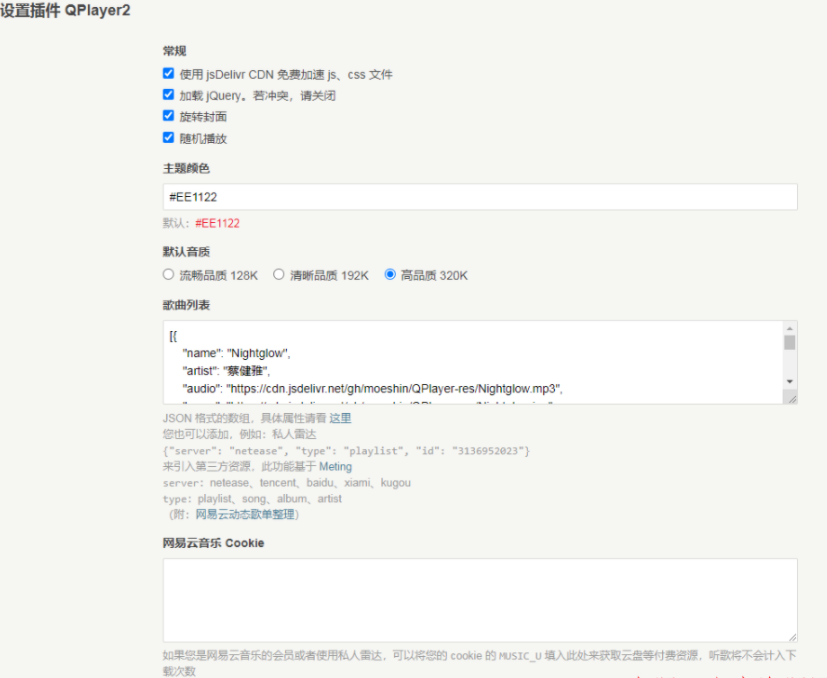Image resolution: width=827 pixels, height=678 pixels.
Task: Click the song list scrollbar thumb
Action: click(789, 343)
